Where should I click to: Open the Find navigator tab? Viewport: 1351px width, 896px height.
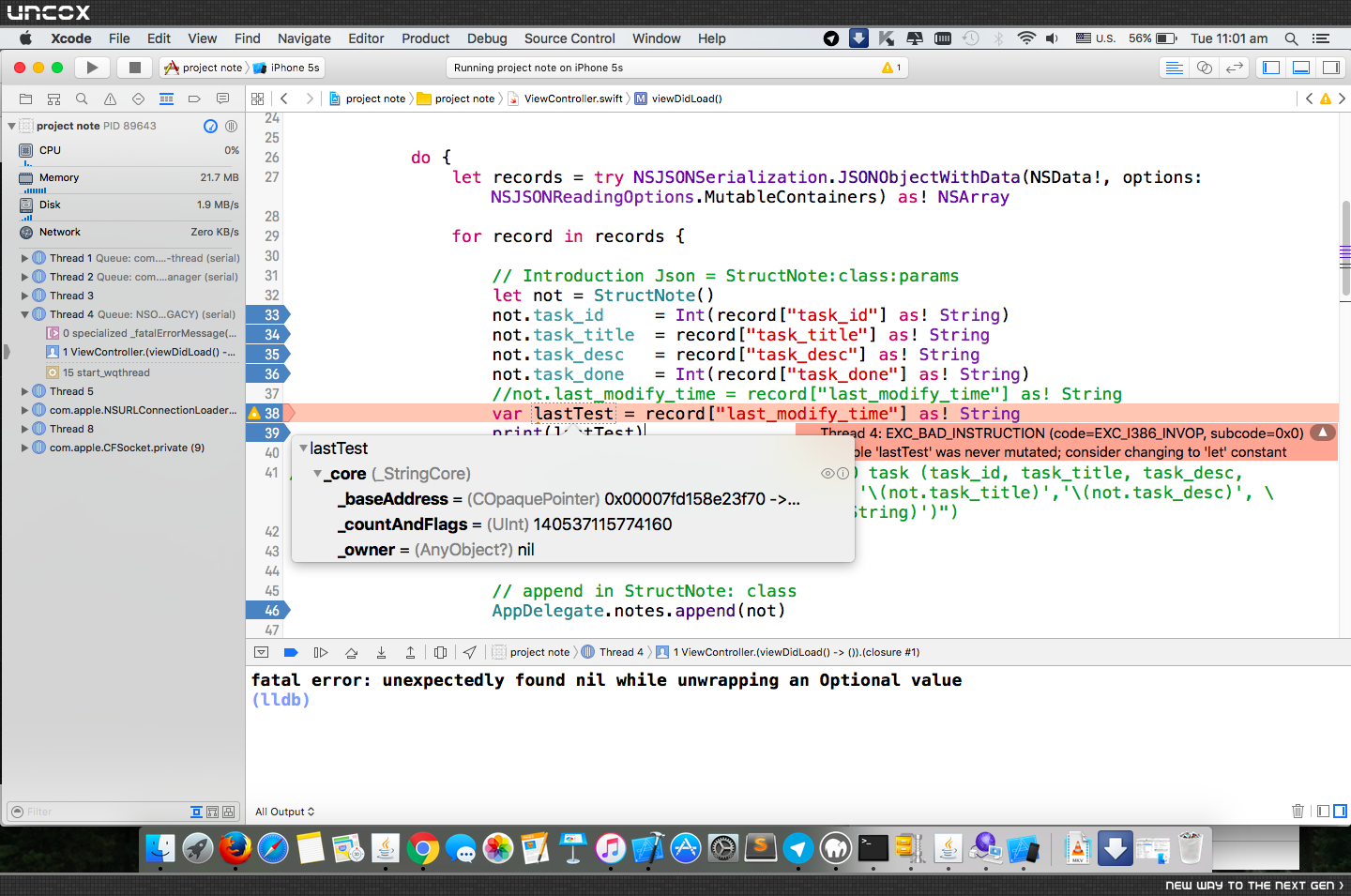tap(82, 99)
